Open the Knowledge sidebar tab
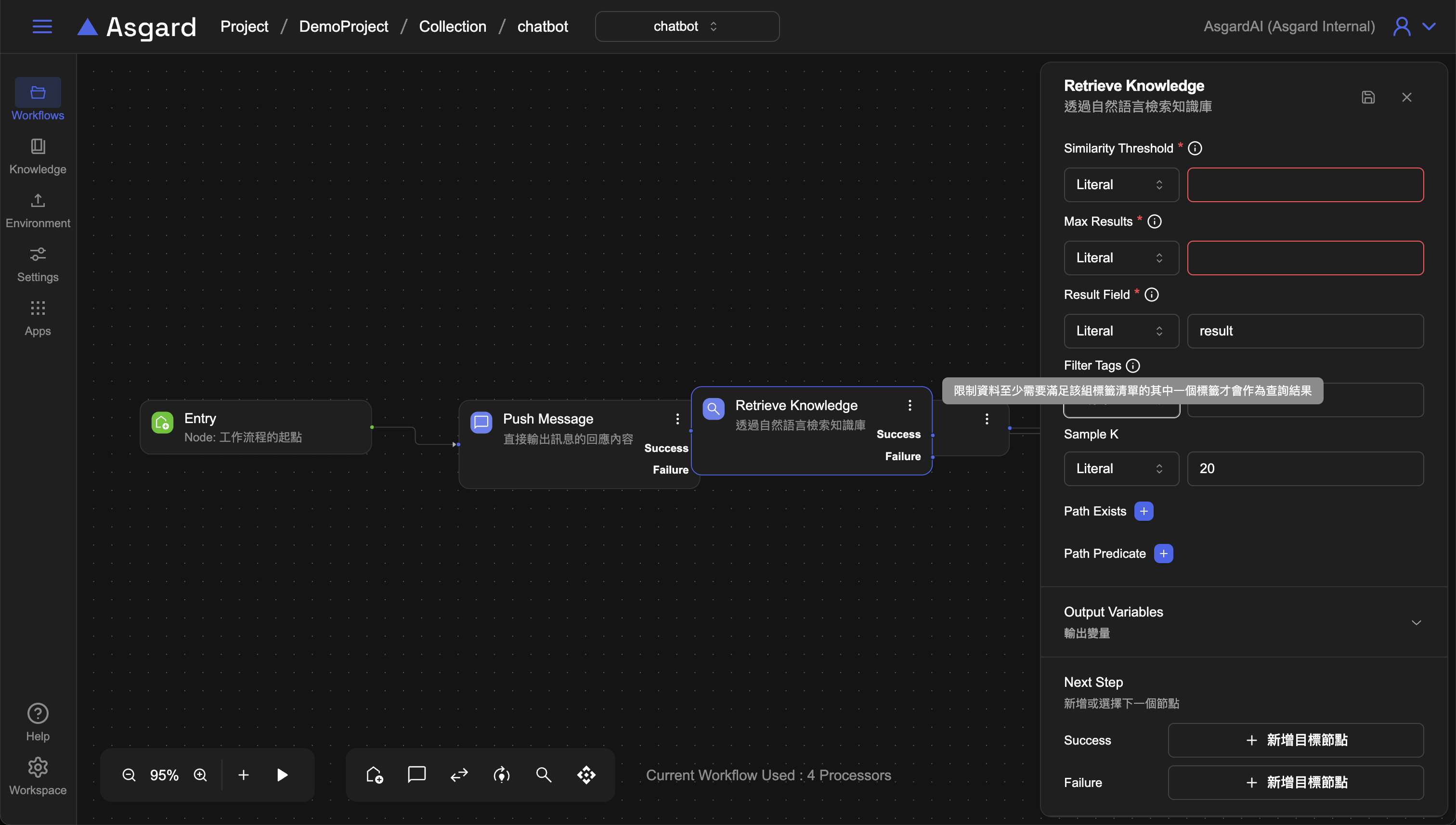The height and width of the screenshot is (825, 1456). tap(38, 156)
